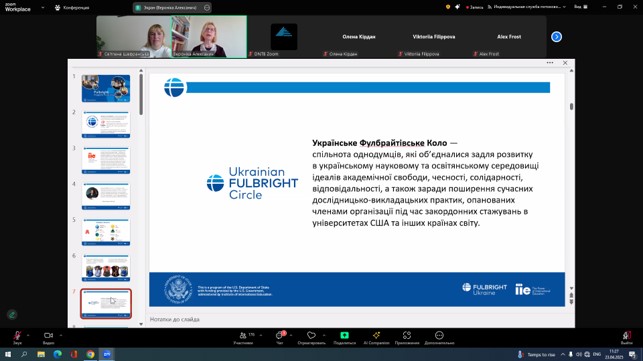Screen dimensions: 643x361
Task: Expand audio options arrow beside microphone
Action: (28, 335)
